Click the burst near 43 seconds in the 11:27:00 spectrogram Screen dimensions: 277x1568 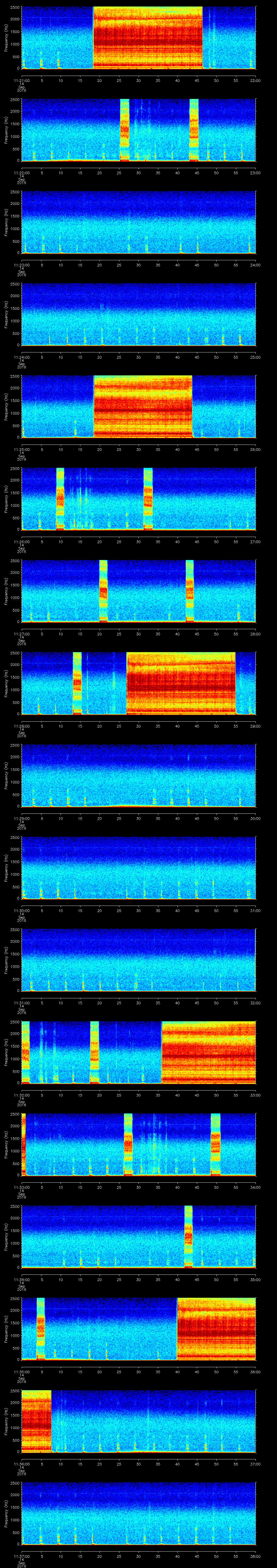point(189,590)
